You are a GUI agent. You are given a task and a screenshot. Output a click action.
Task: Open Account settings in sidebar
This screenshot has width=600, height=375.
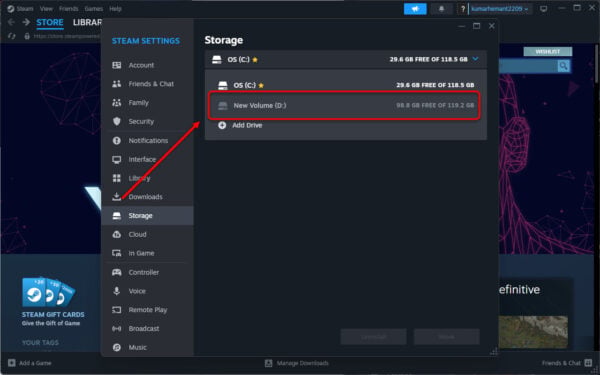click(x=147, y=65)
